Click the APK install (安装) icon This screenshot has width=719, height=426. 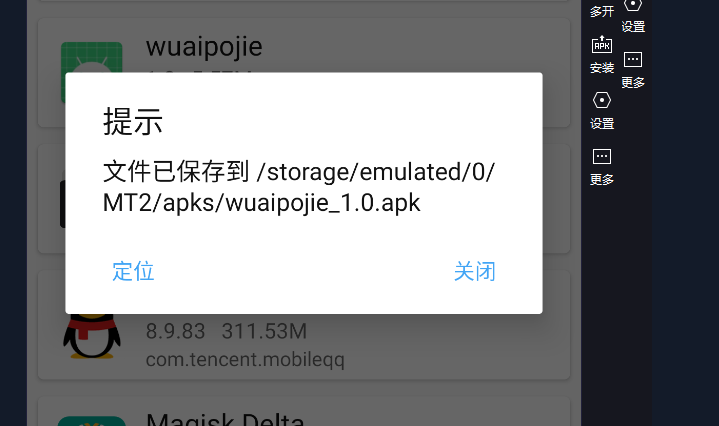pyautogui.click(x=602, y=45)
